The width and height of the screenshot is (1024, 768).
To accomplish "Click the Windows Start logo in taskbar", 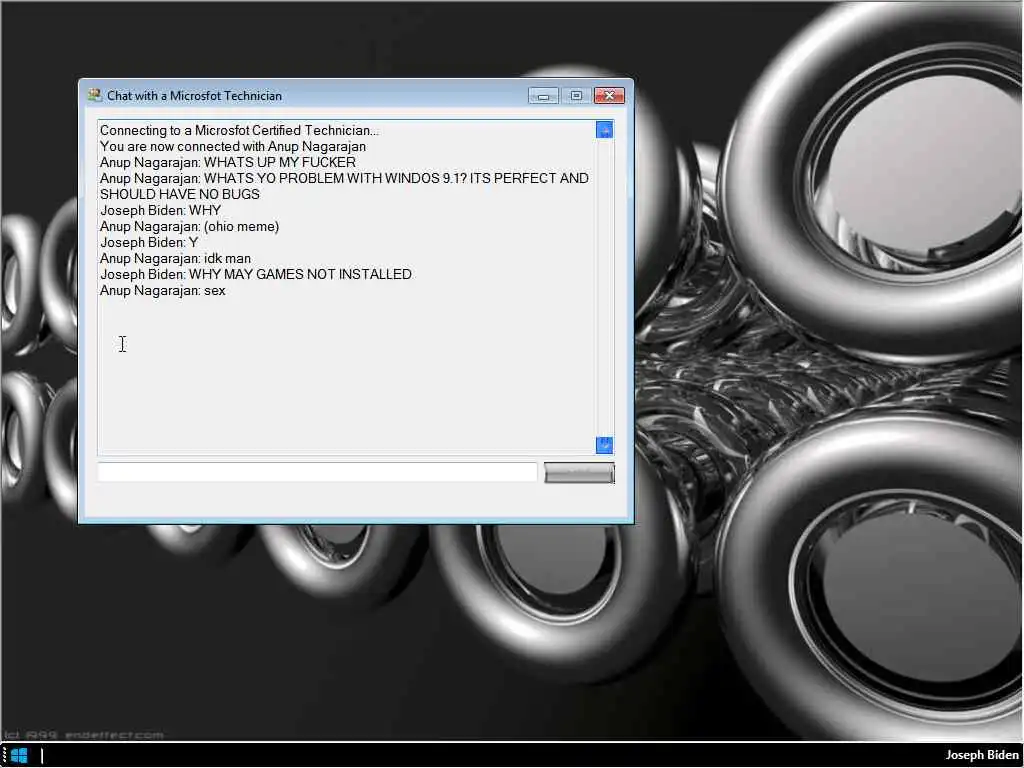I will pyautogui.click(x=19, y=756).
